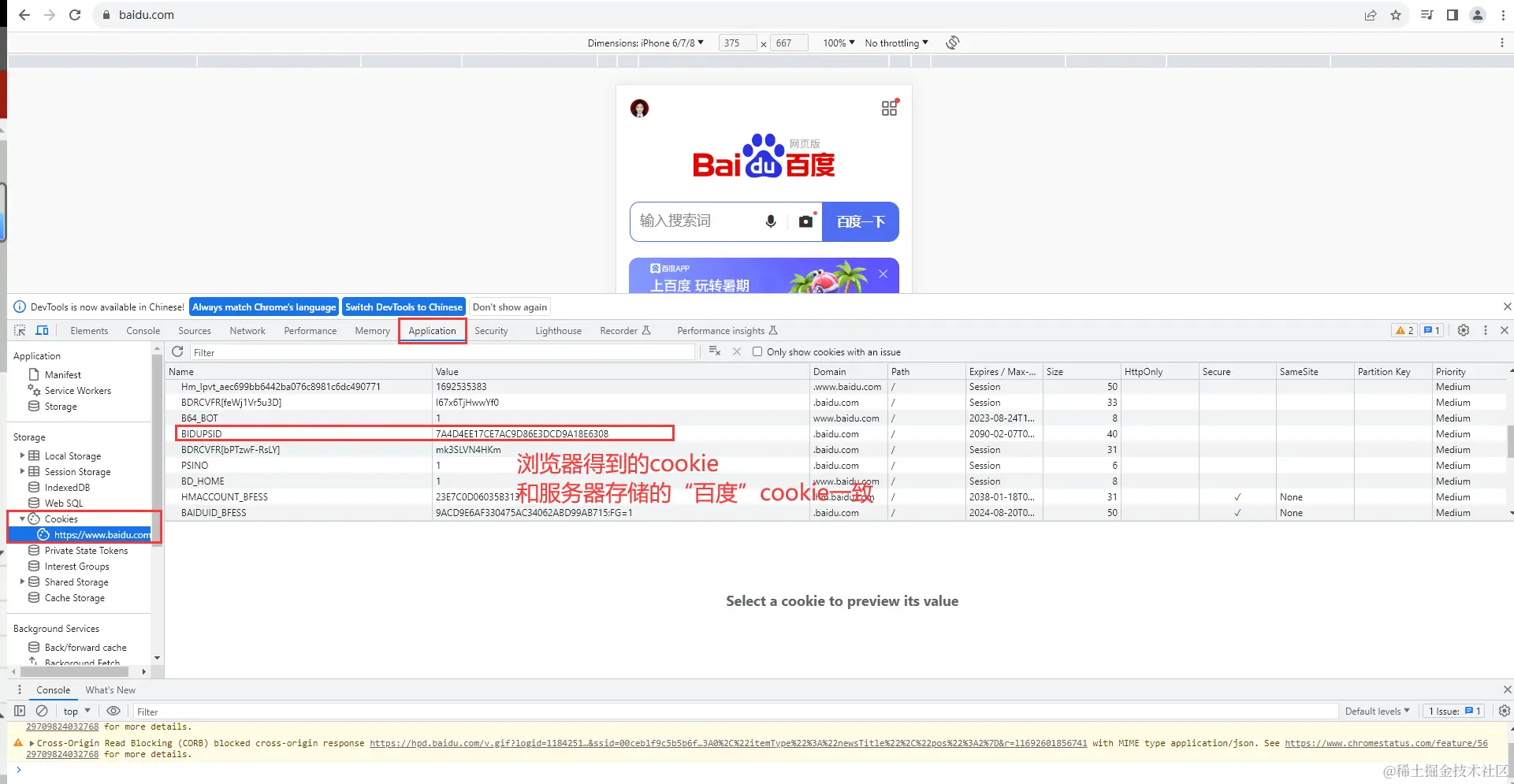Select IndexedDB sidebar item

point(67,487)
